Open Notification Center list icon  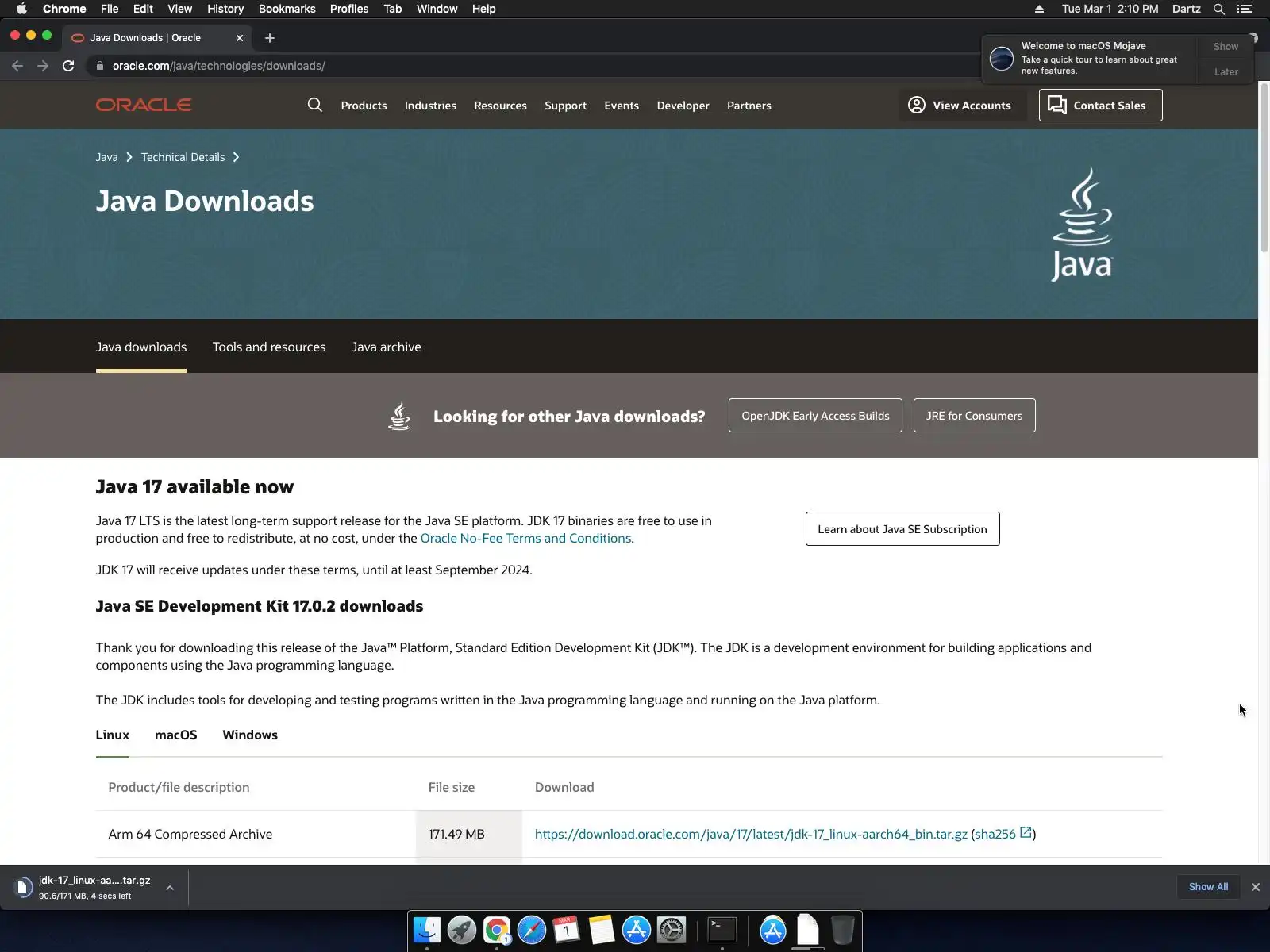tap(1245, 9)
